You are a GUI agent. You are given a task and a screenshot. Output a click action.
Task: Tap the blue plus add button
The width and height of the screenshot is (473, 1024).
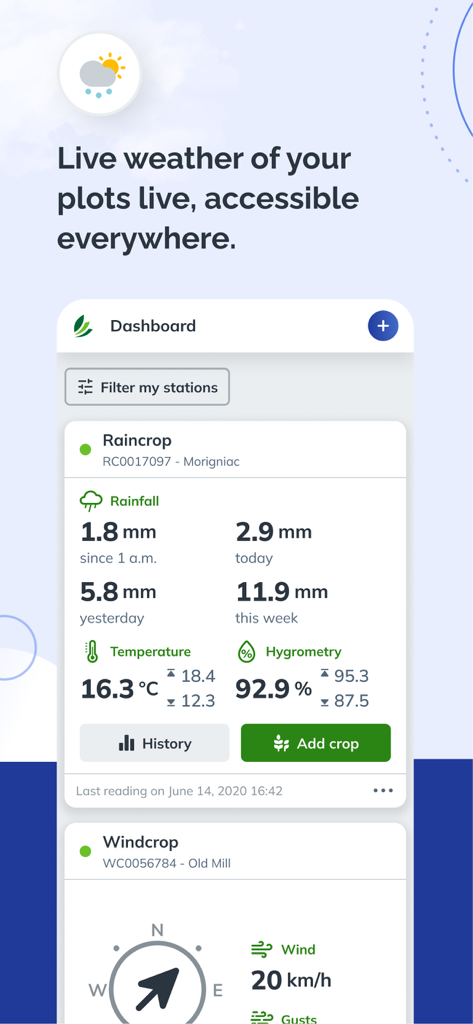383,325
